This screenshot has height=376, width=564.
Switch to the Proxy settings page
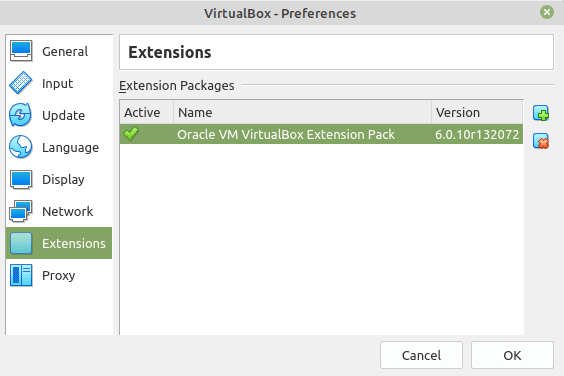point(59,275)
